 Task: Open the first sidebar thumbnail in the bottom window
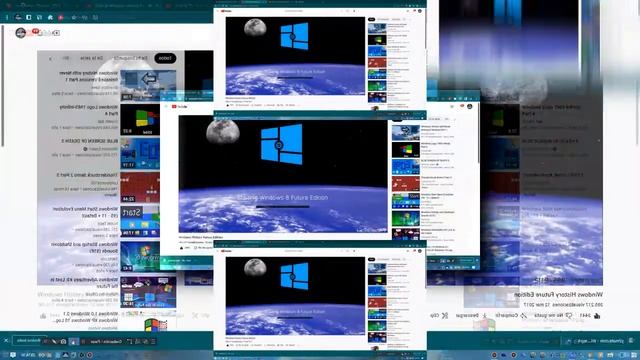(x=377, y=268)
